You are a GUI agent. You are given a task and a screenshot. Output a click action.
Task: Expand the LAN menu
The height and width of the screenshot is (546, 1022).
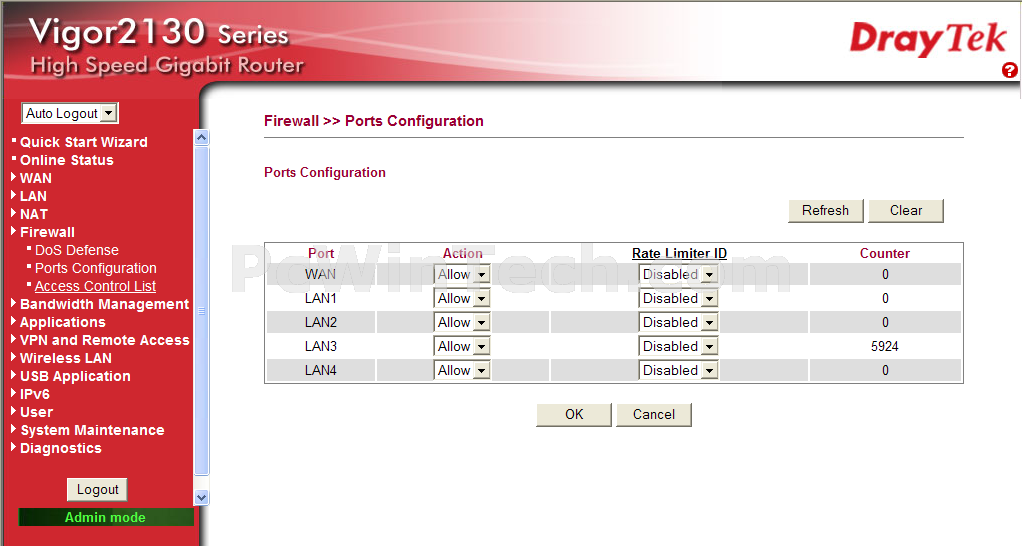pyautogui.click(x=33, y=196)
